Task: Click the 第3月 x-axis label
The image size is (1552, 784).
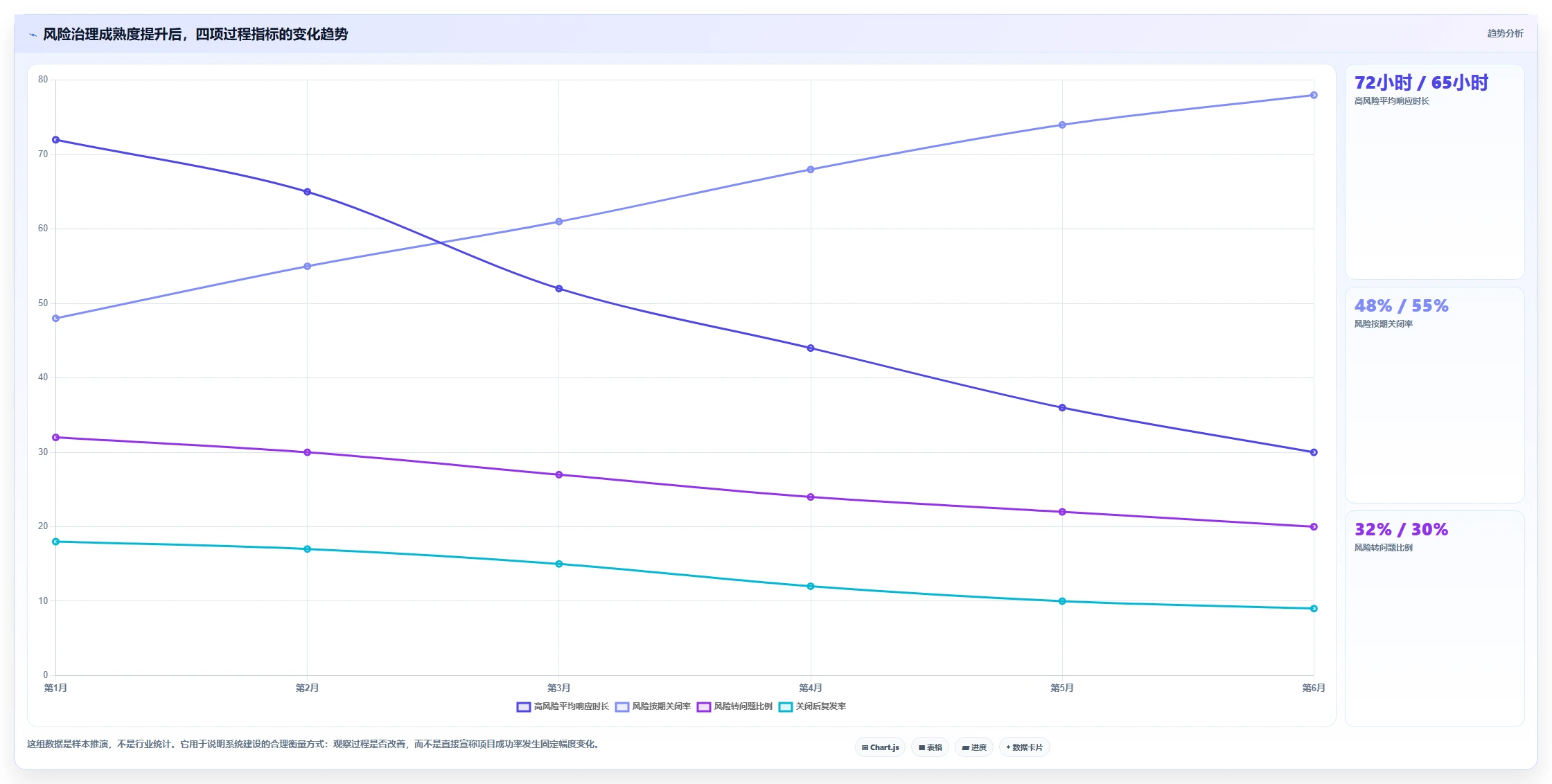Action: tap(559, 688)
